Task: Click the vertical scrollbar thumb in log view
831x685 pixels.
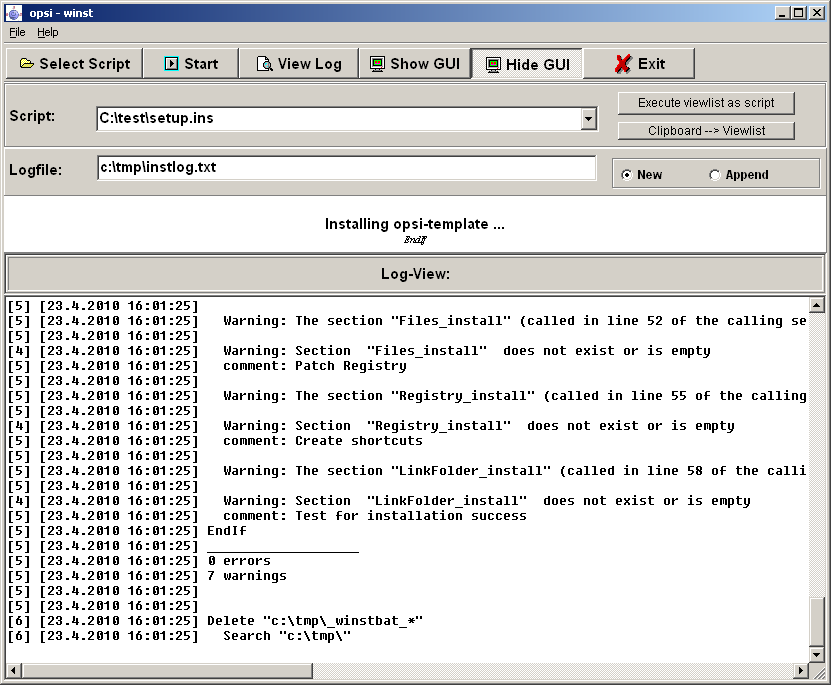Action: pos(817,622)
